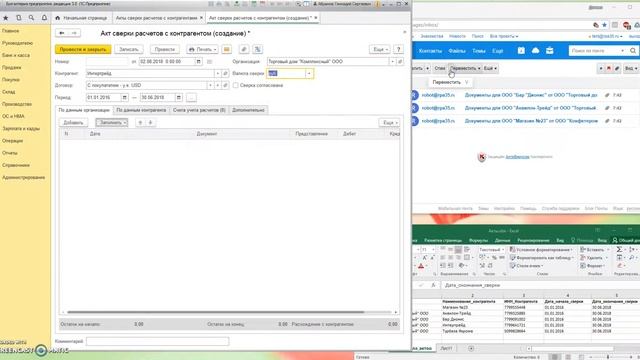Viewport: 640px width, 360px height.
Task: Click Номер input field
Action: 107,62
